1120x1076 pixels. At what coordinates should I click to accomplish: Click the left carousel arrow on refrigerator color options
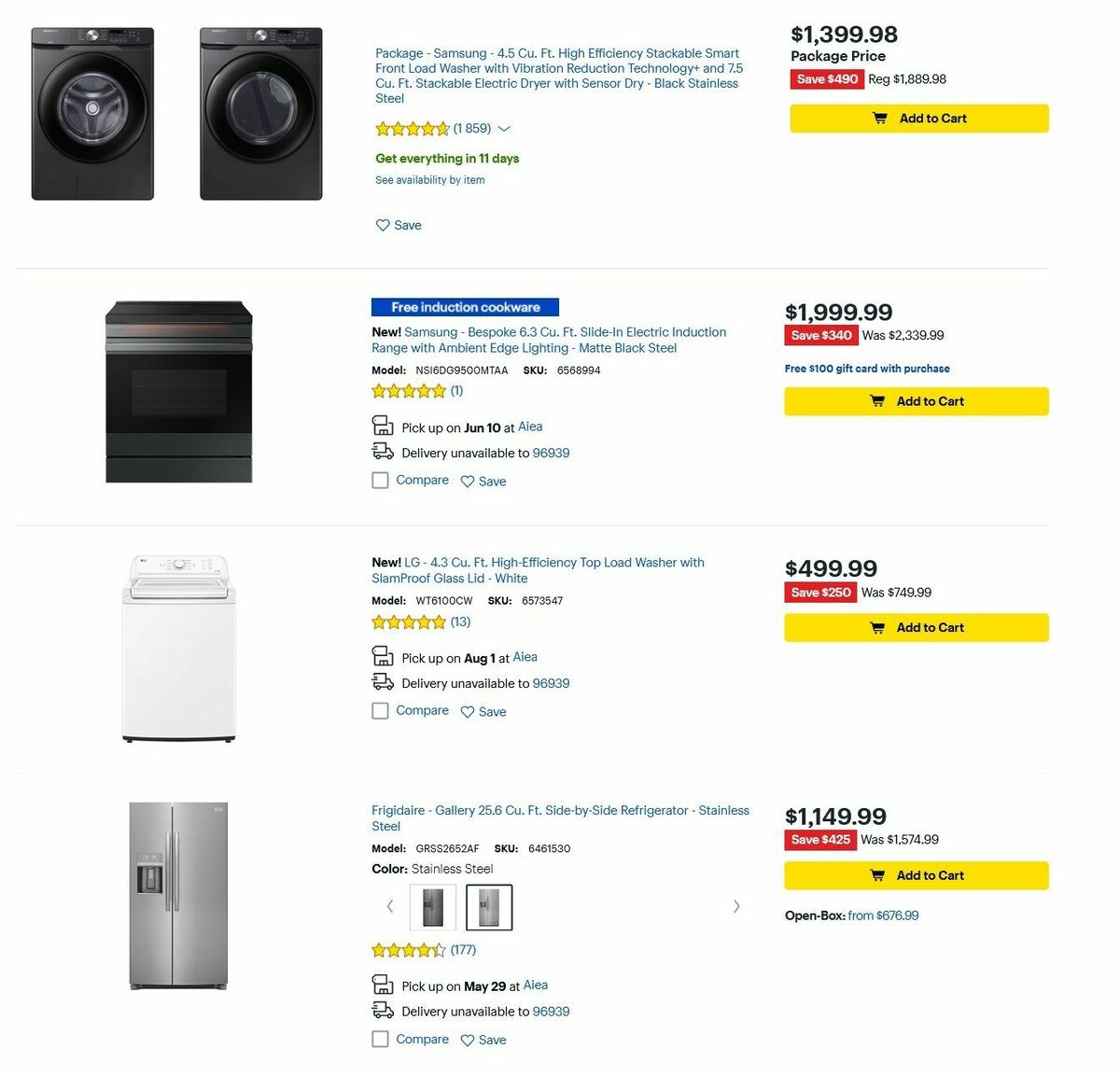390,906
